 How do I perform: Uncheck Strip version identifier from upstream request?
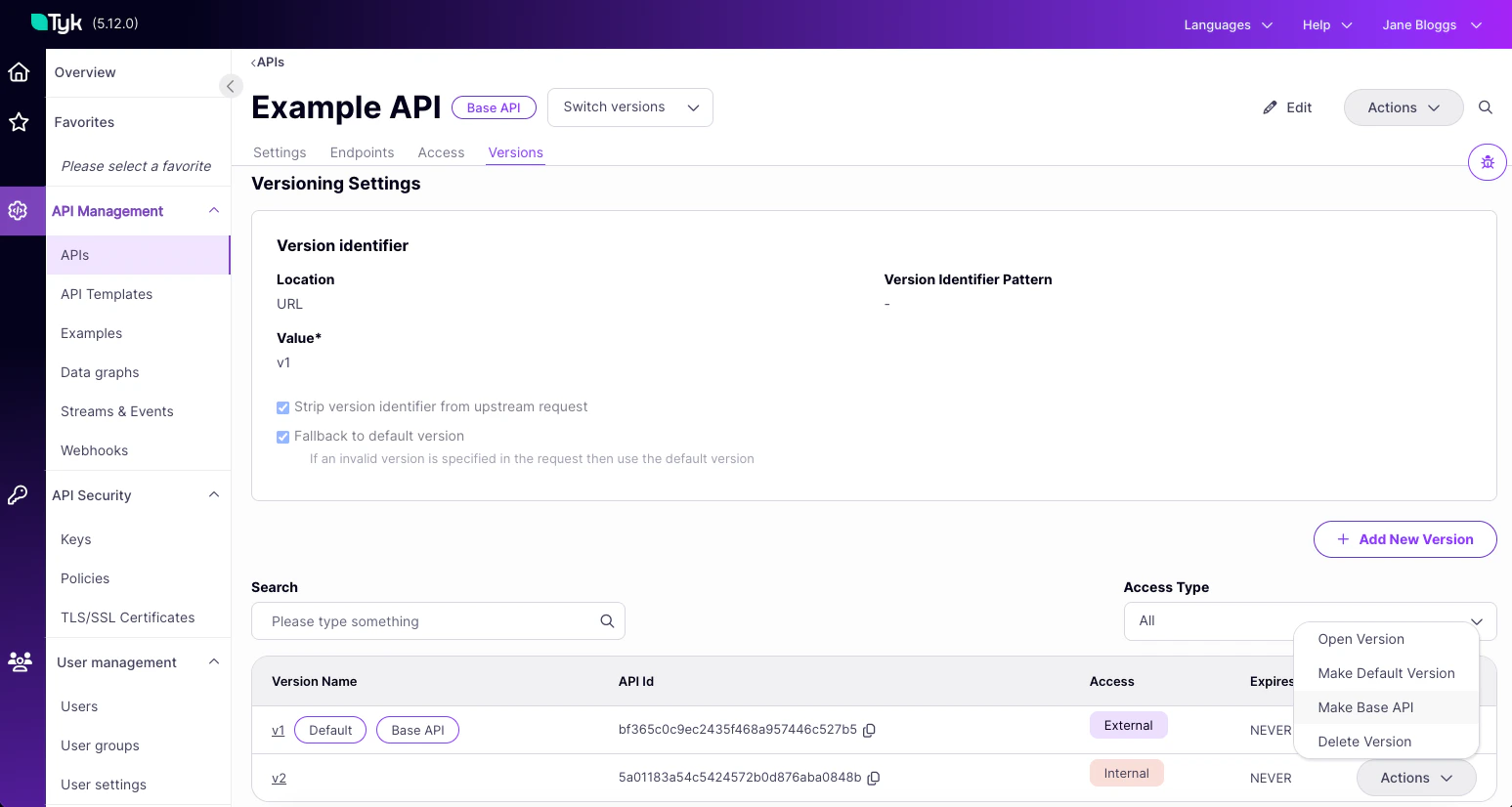(x=282, y=406)
